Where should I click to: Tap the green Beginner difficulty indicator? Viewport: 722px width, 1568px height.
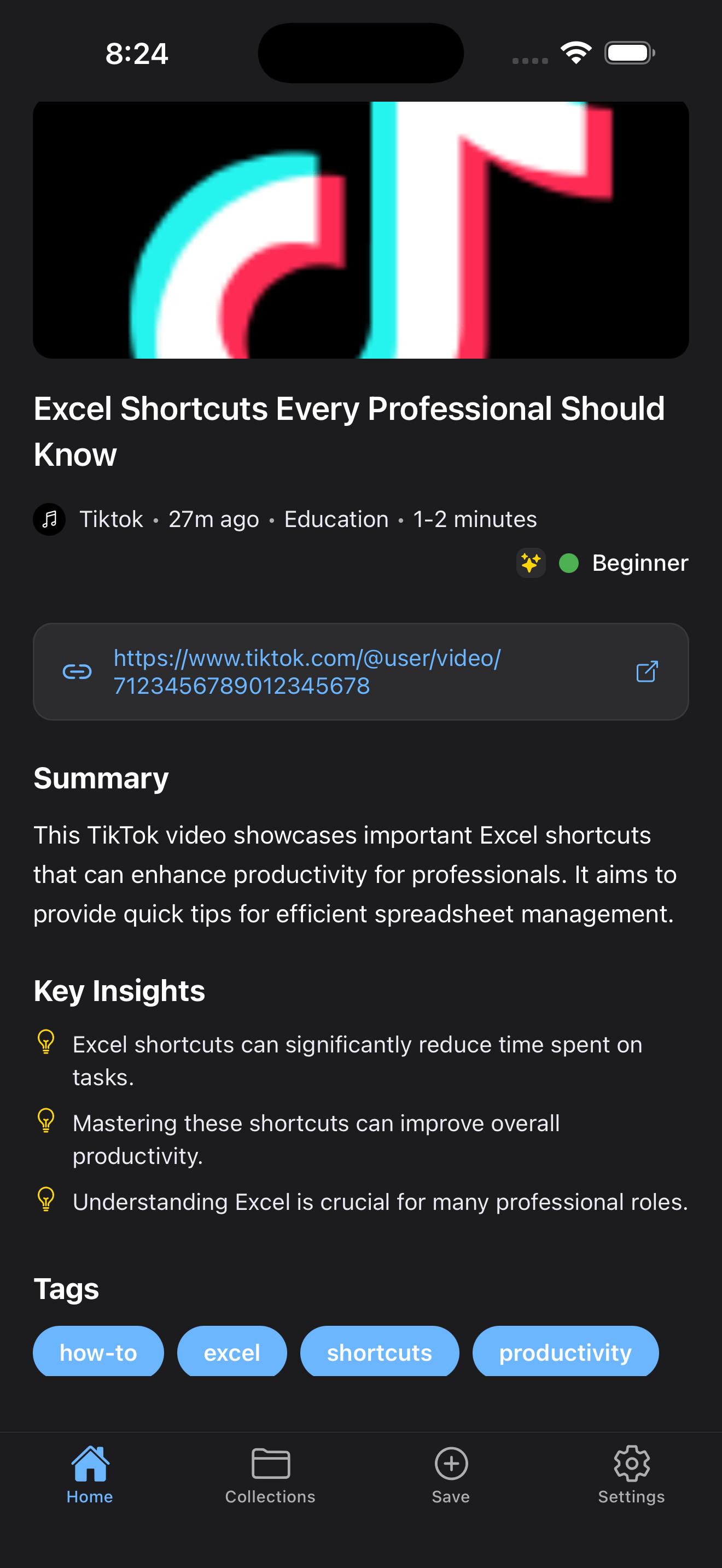coord(568,564)
